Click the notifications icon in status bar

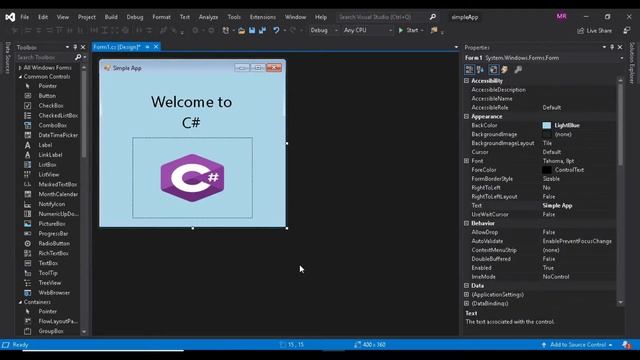pyautogui.click(x=627, y=345)
